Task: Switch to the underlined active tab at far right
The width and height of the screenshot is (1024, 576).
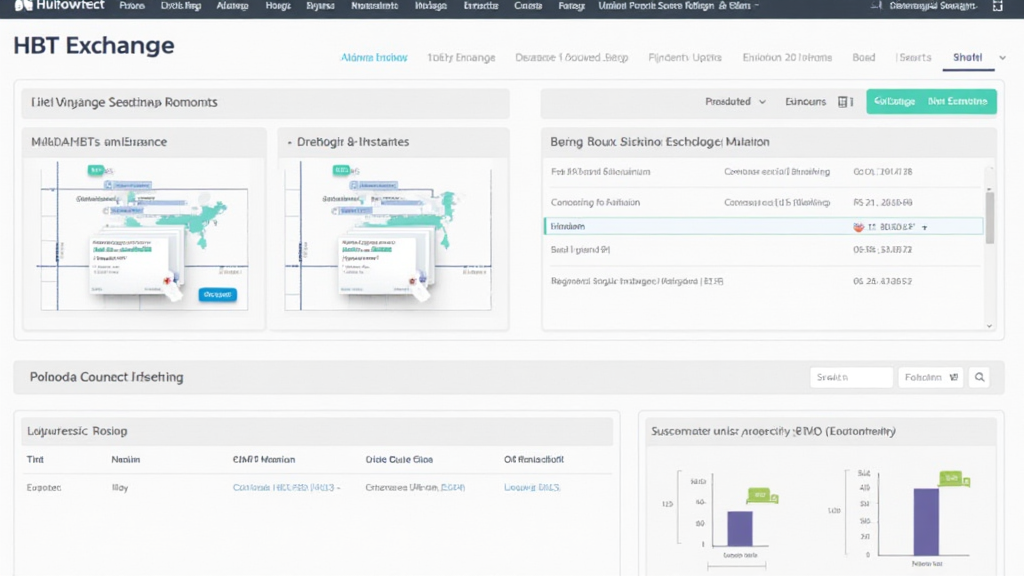Action: click(967, 58)
